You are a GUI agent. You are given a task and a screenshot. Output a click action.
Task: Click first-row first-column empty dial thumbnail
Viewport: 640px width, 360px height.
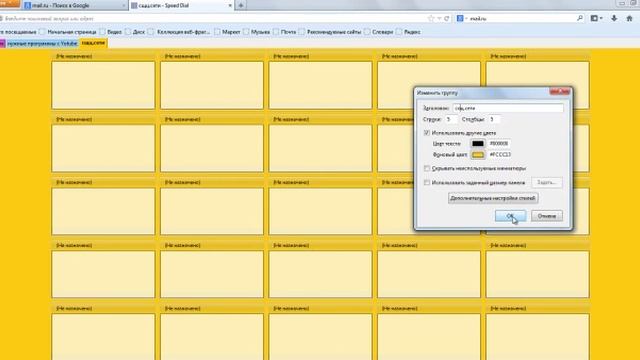tap(103, 85)
